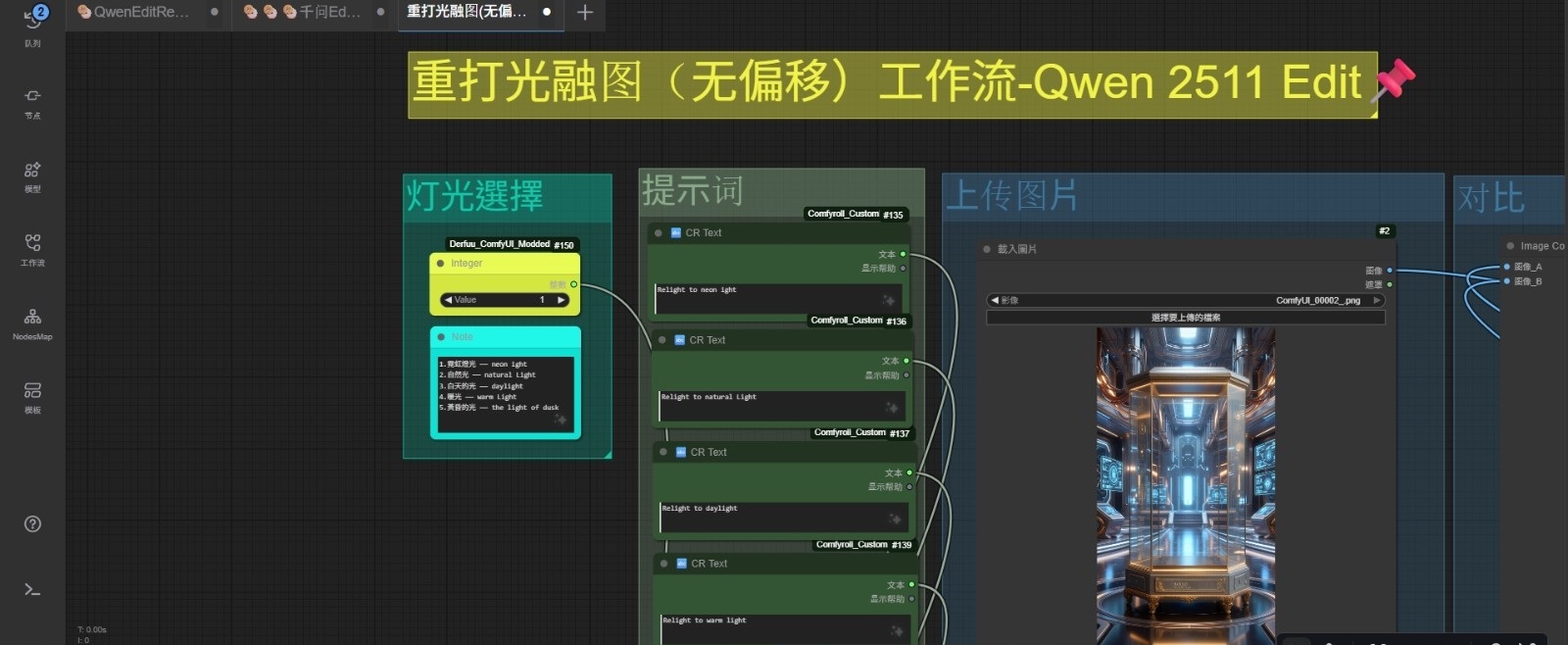Screen dimensions: 1568x645
Task: Click CR Text icon on node #137
Action: tap(681, 452)
